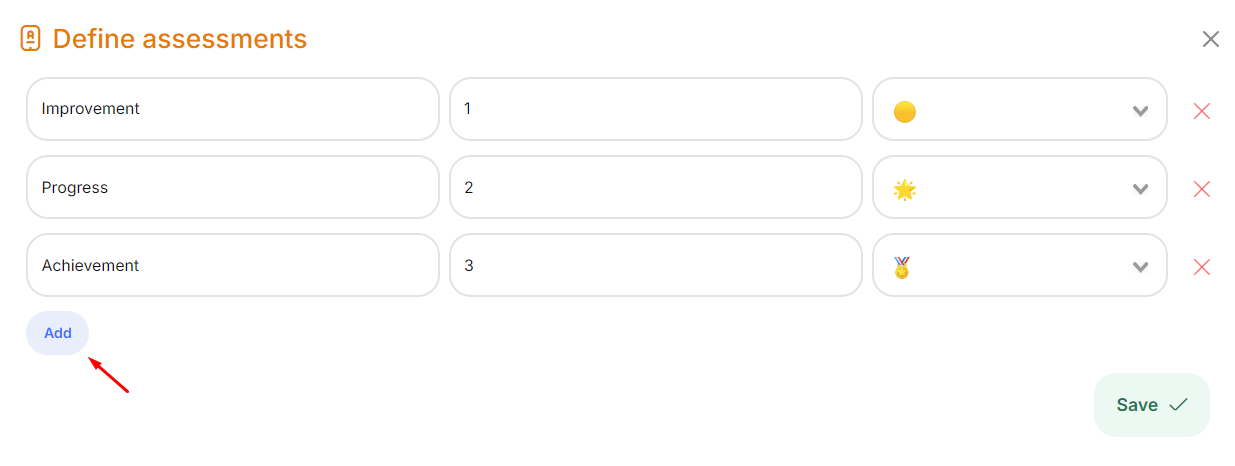Click the yellow circle emoji icon
This screenshot has height=466, width=1235.
click(x=904, y=111)
